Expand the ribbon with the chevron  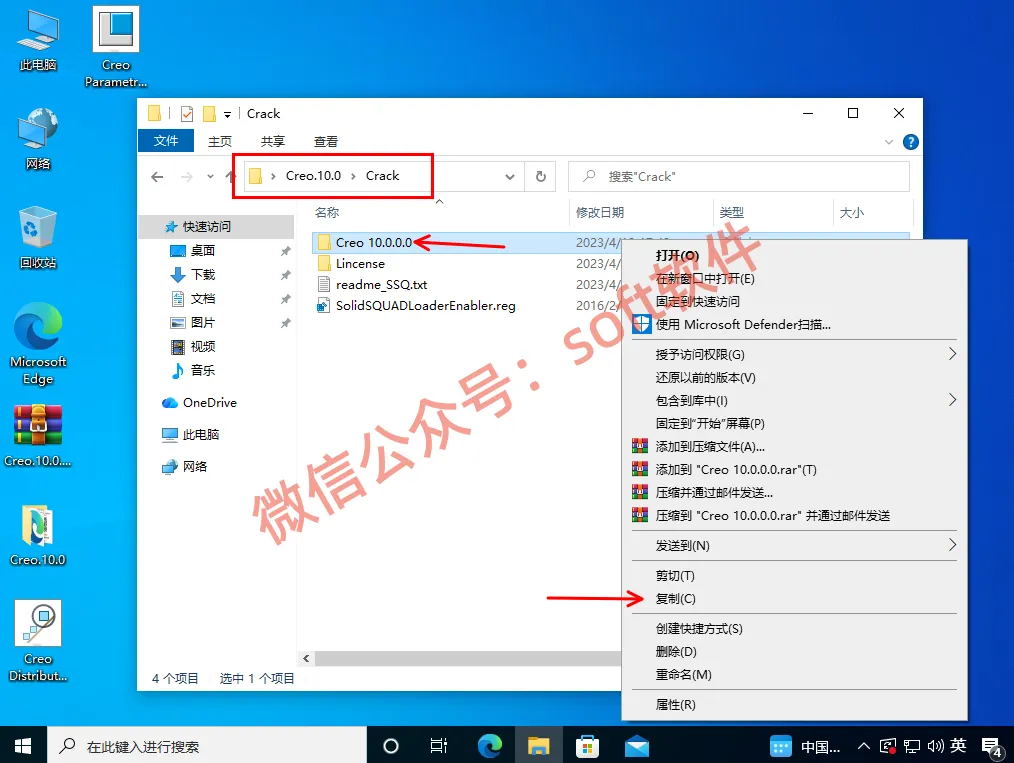pyautogui.click(x=889, y=142)
